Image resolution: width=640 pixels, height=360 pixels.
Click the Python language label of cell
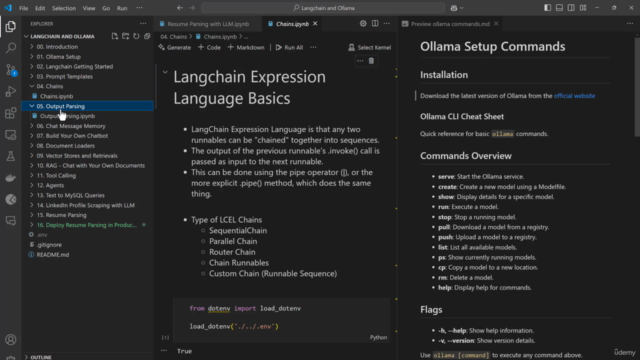378,338
